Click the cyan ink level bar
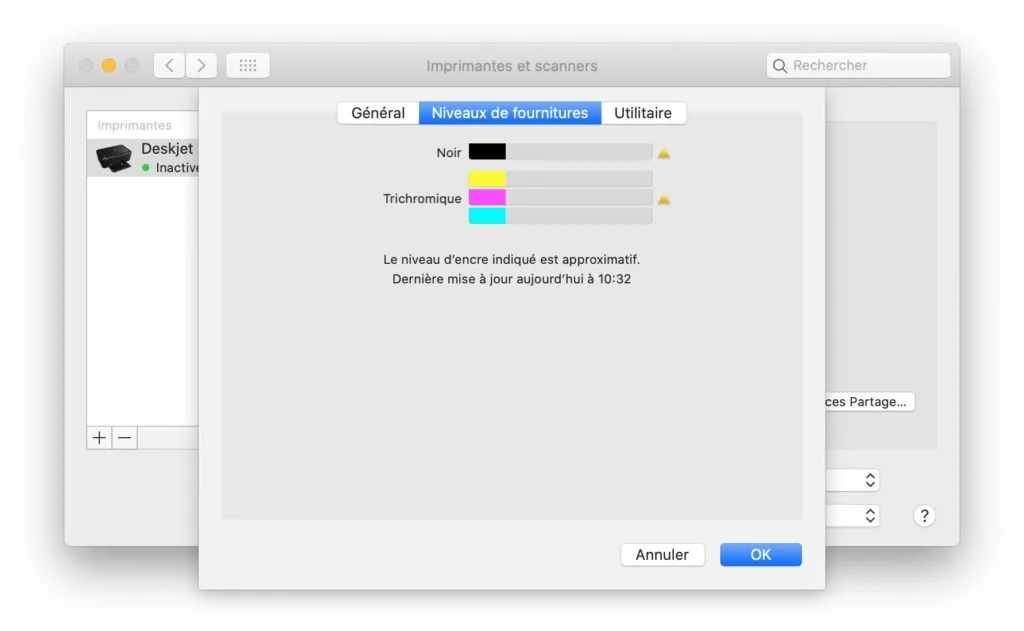This screenshot has width=1024, height=631. pyautogui.click(x=560, y=216)
